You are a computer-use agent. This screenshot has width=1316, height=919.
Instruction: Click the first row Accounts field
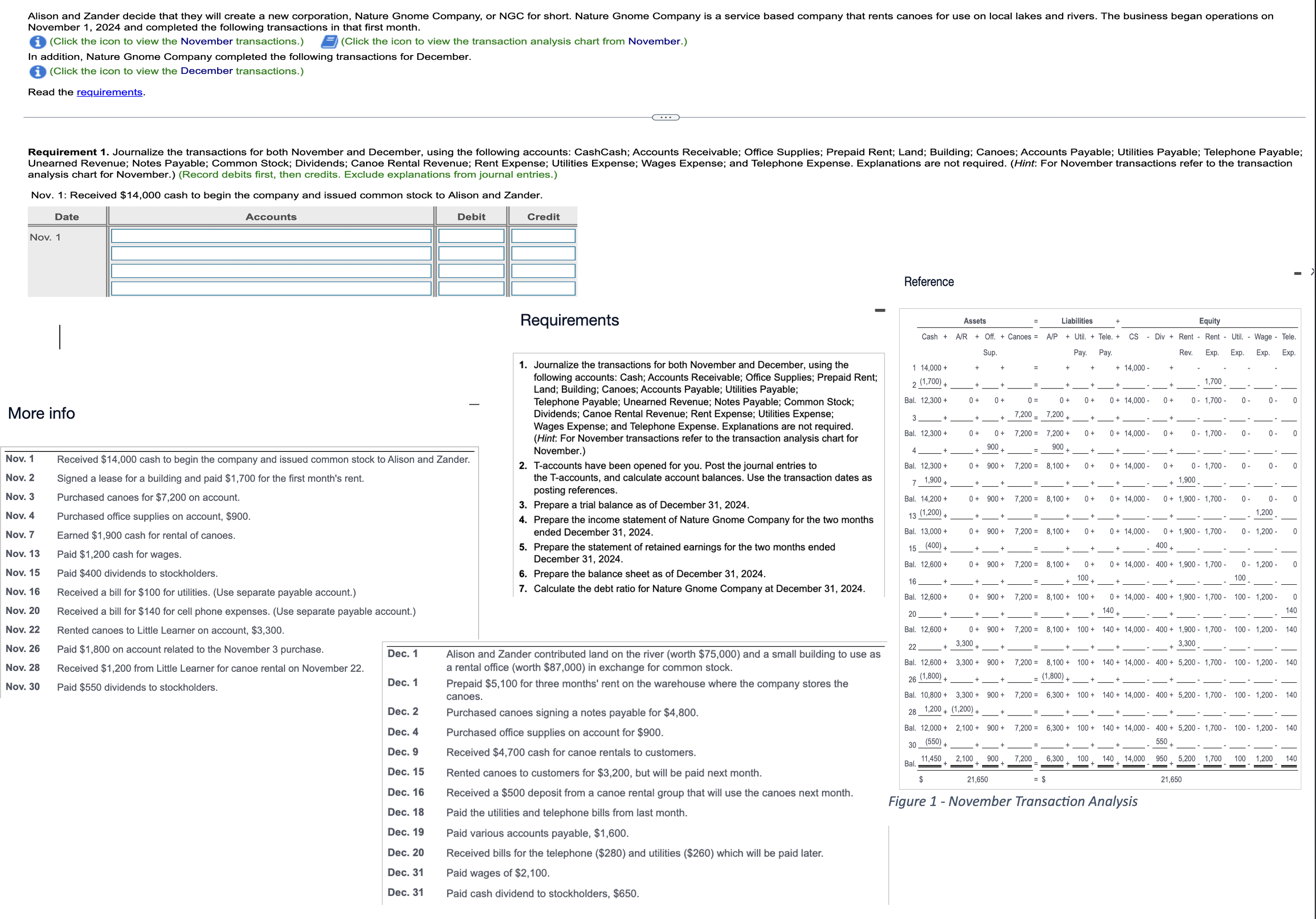pos(270,236)
